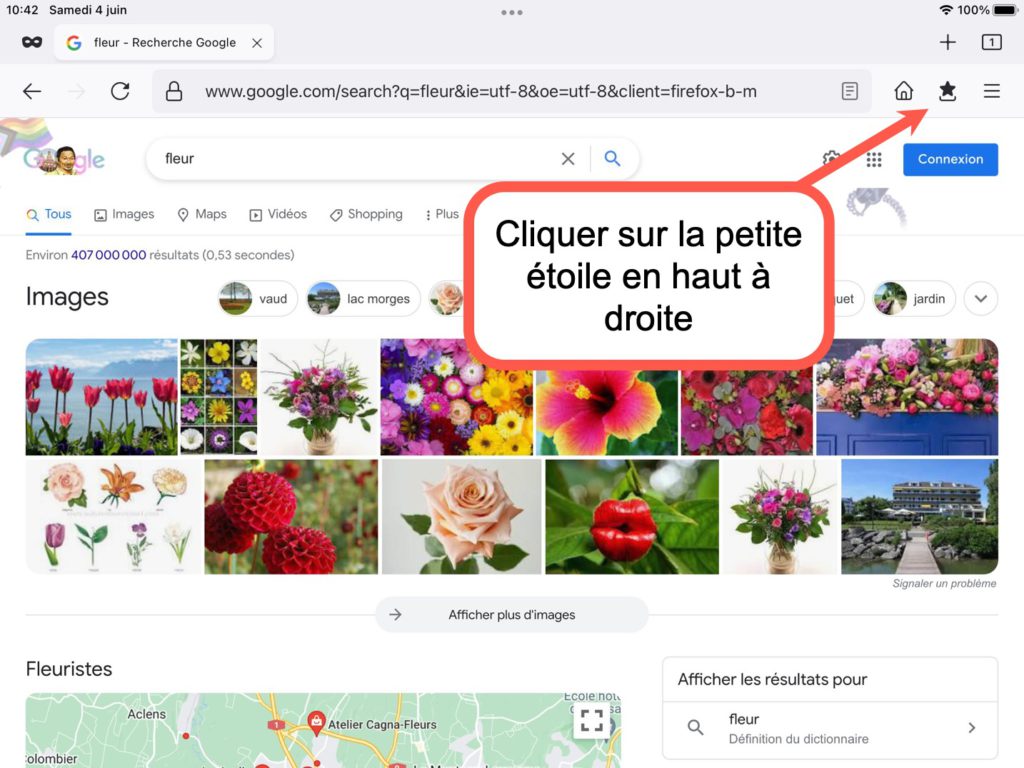Expand the image filter chips chevron
This screenshot has height=768, width=1024.
click(980, 298)
